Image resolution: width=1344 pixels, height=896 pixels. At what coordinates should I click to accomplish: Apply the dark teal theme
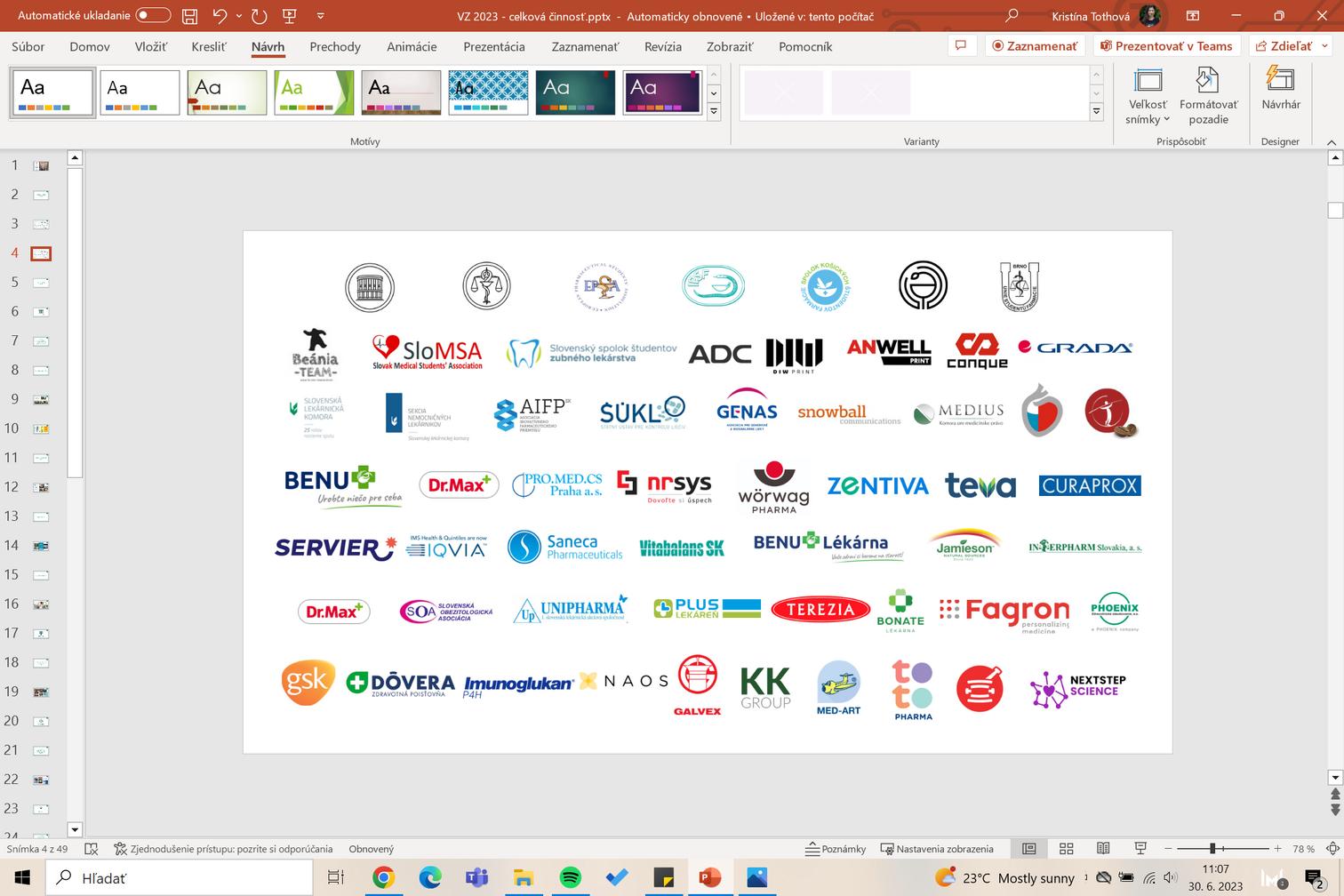[x=575, y=92]
